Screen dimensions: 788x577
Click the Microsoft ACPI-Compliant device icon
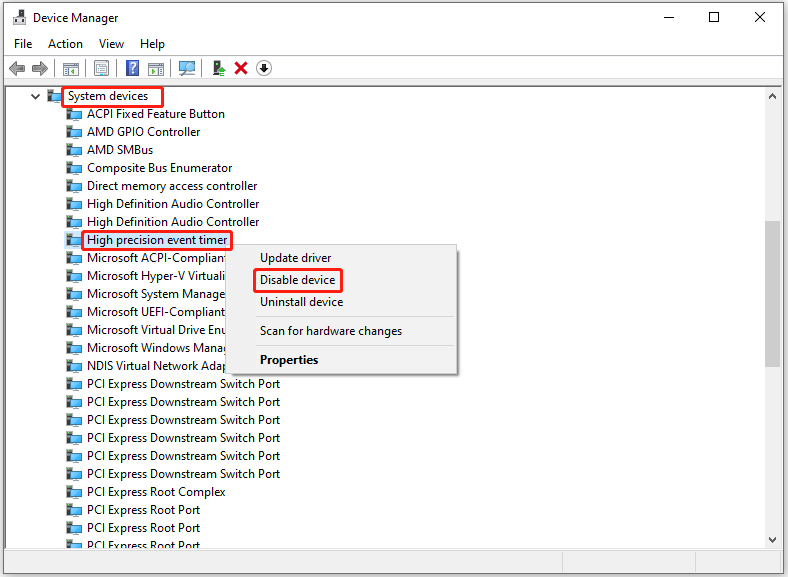(74, 258)
